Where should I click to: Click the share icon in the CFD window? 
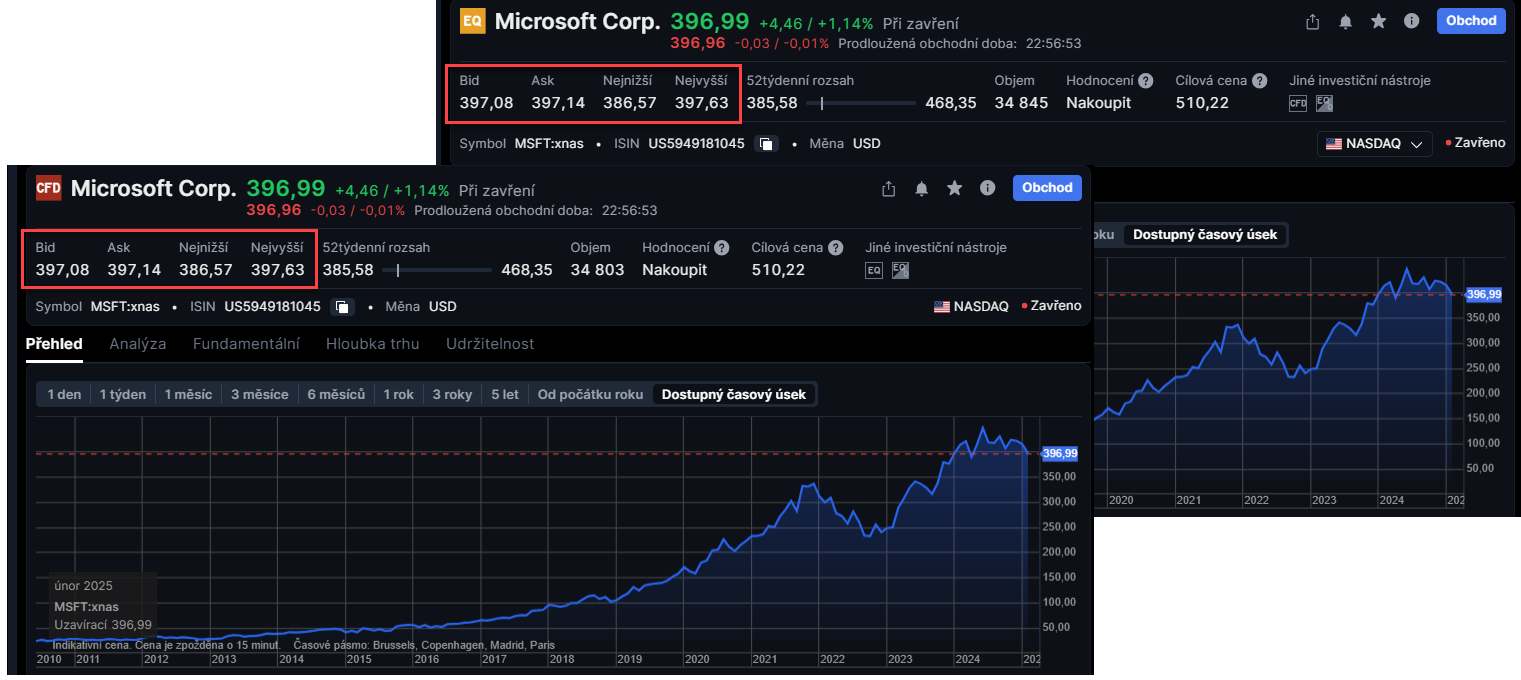click(888, 188)
